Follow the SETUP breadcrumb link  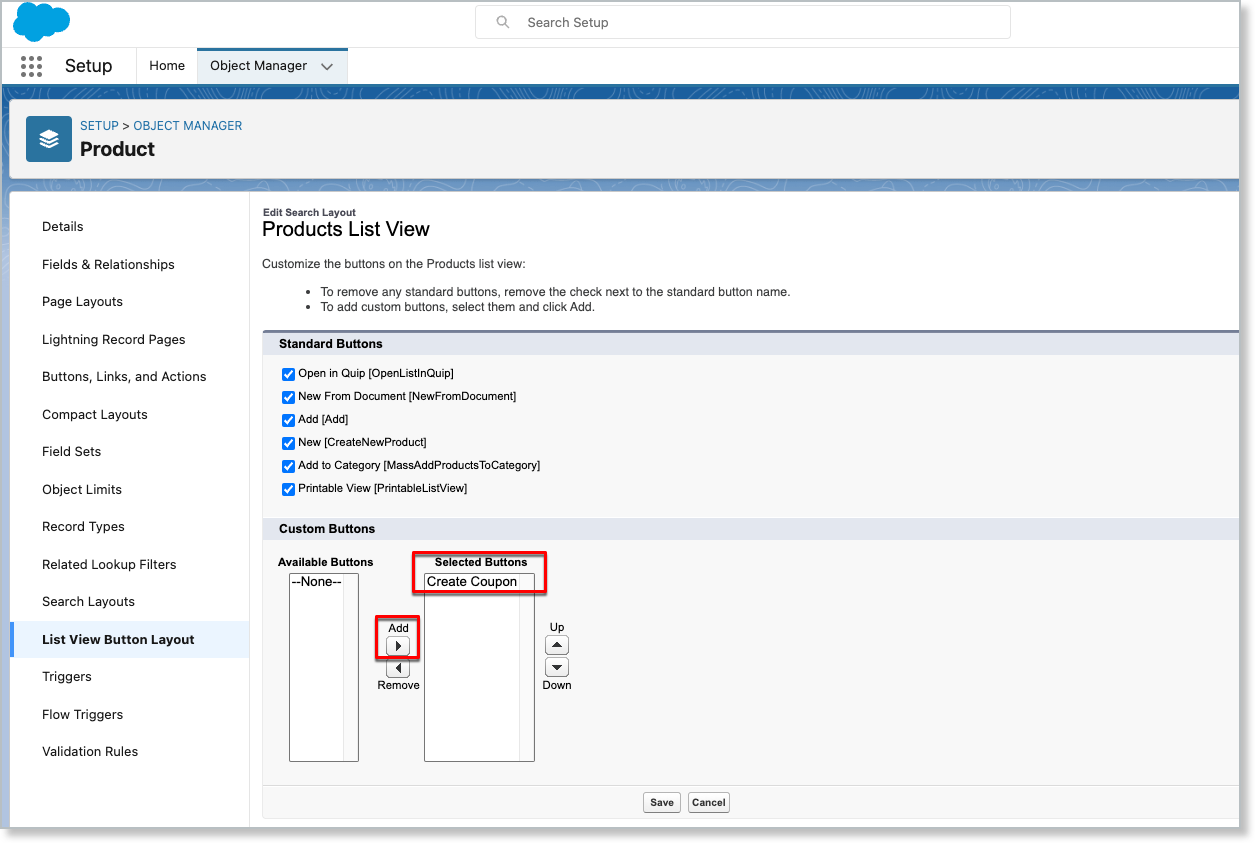[99, 126]
